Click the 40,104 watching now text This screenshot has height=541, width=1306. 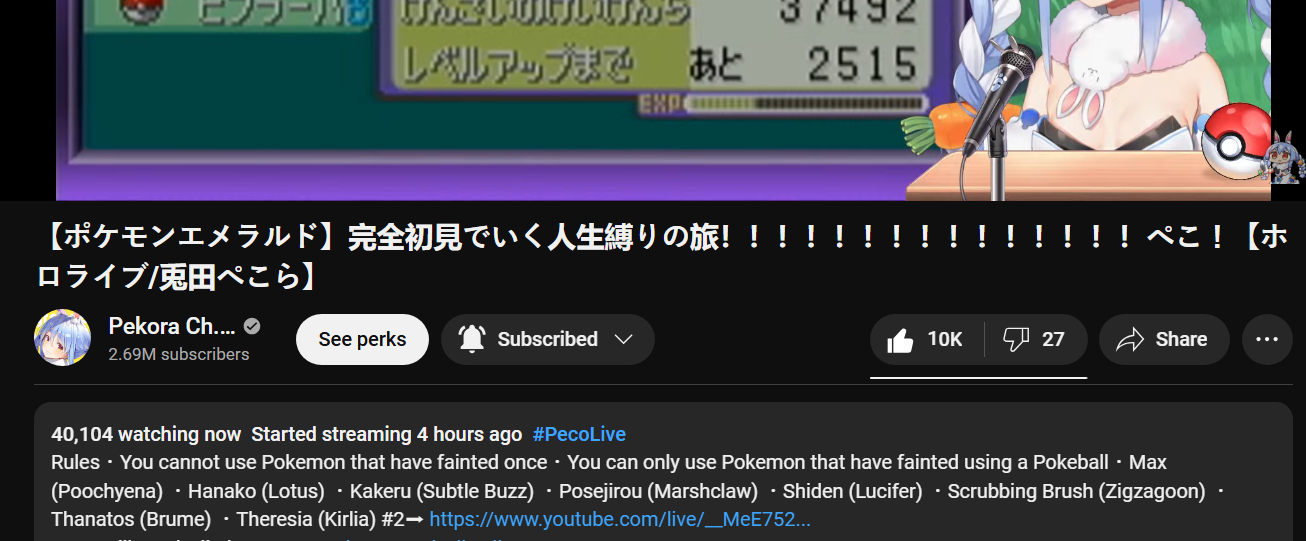[x=146, y=434]
